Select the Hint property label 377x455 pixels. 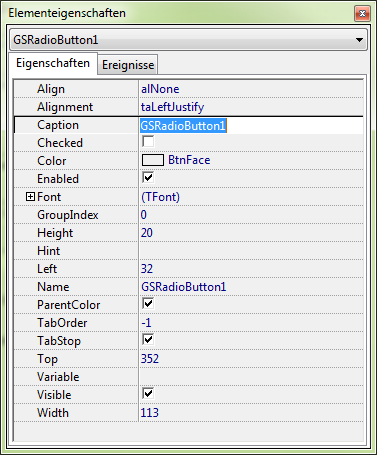pos(49,251)
